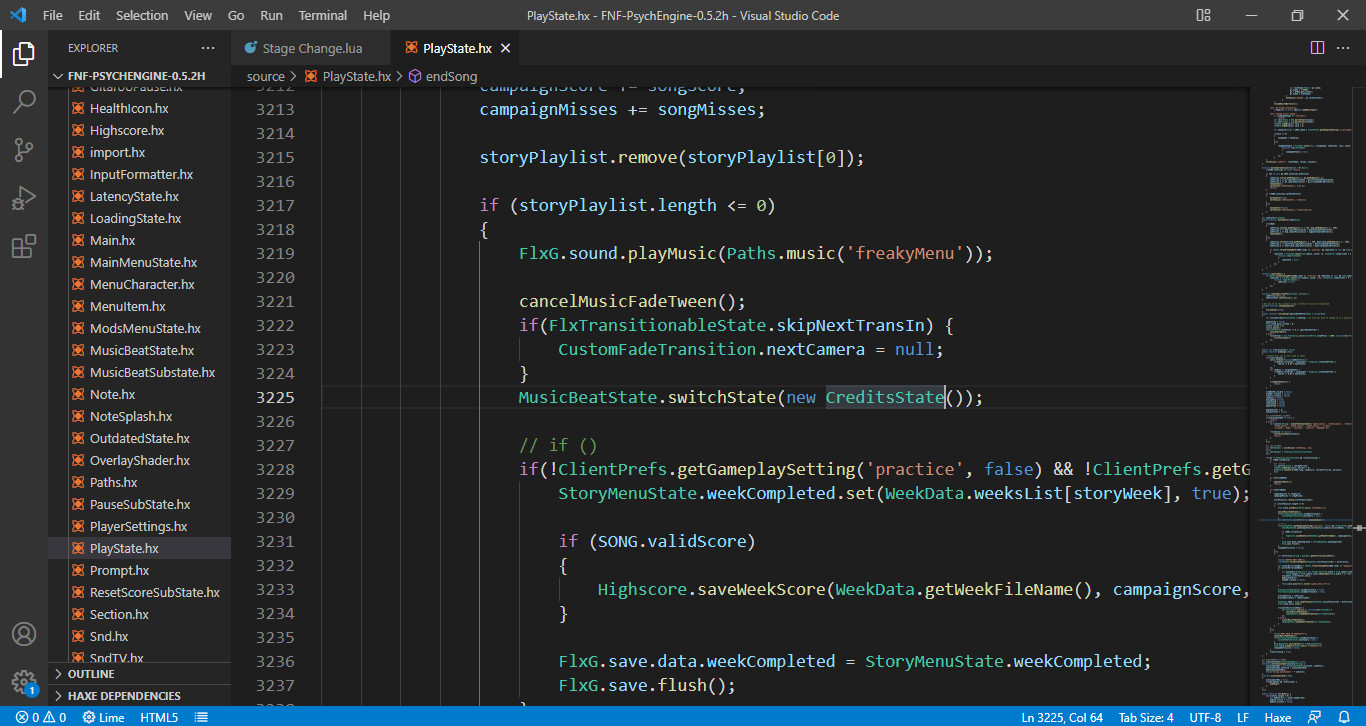Open Run and Debug view icon
Image resolution: width=1366 pixels, height=726 pixels.
tap(24, 198)
